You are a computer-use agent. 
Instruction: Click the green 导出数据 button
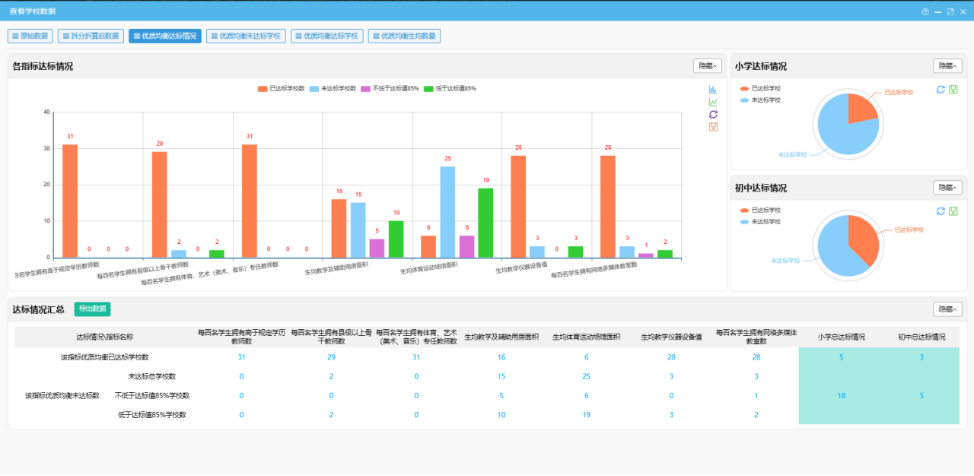91,309
